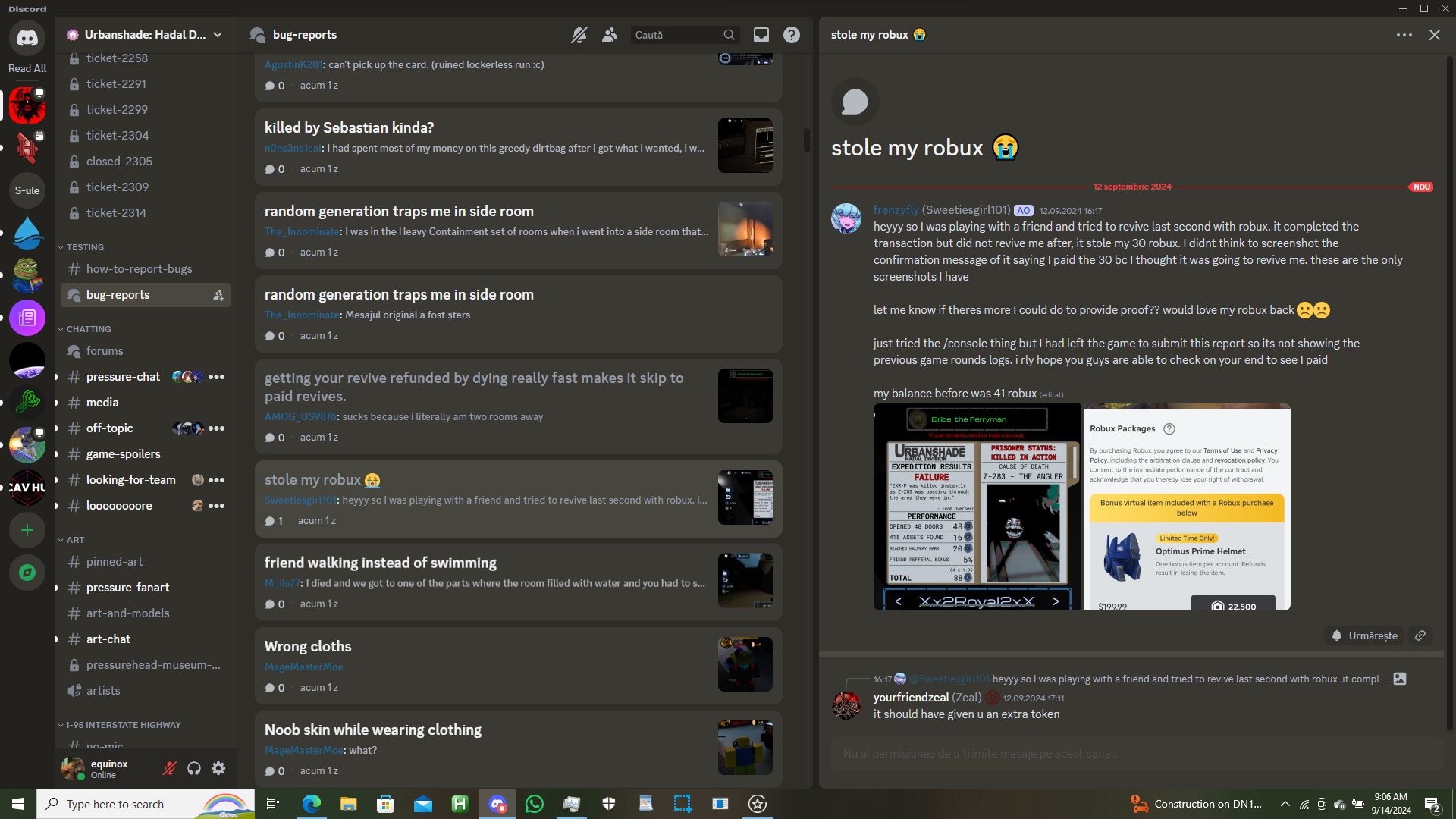This screenshot has height=819, width=1456.
Task: Click Read All button
Action: click(x=27, y=68)
